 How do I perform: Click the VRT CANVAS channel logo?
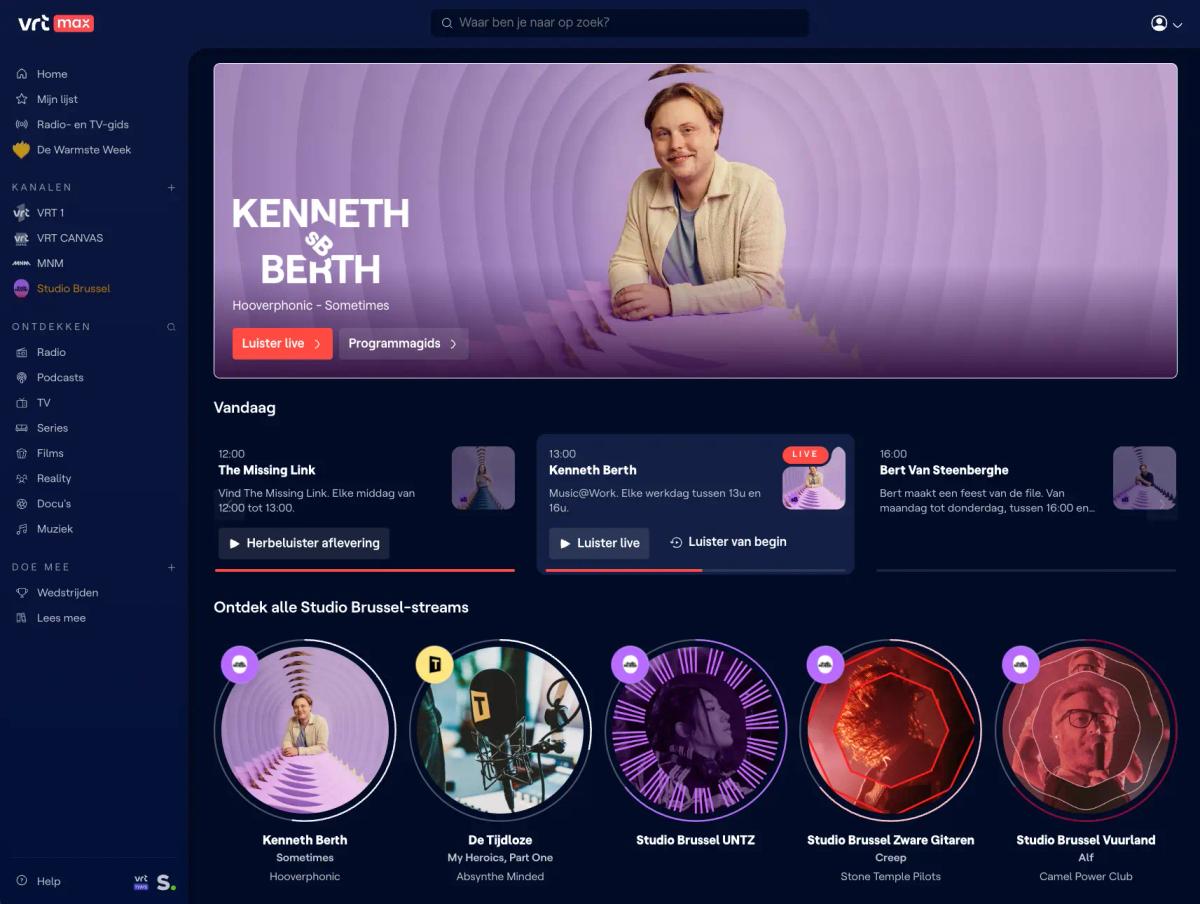(x=21, y=238)
